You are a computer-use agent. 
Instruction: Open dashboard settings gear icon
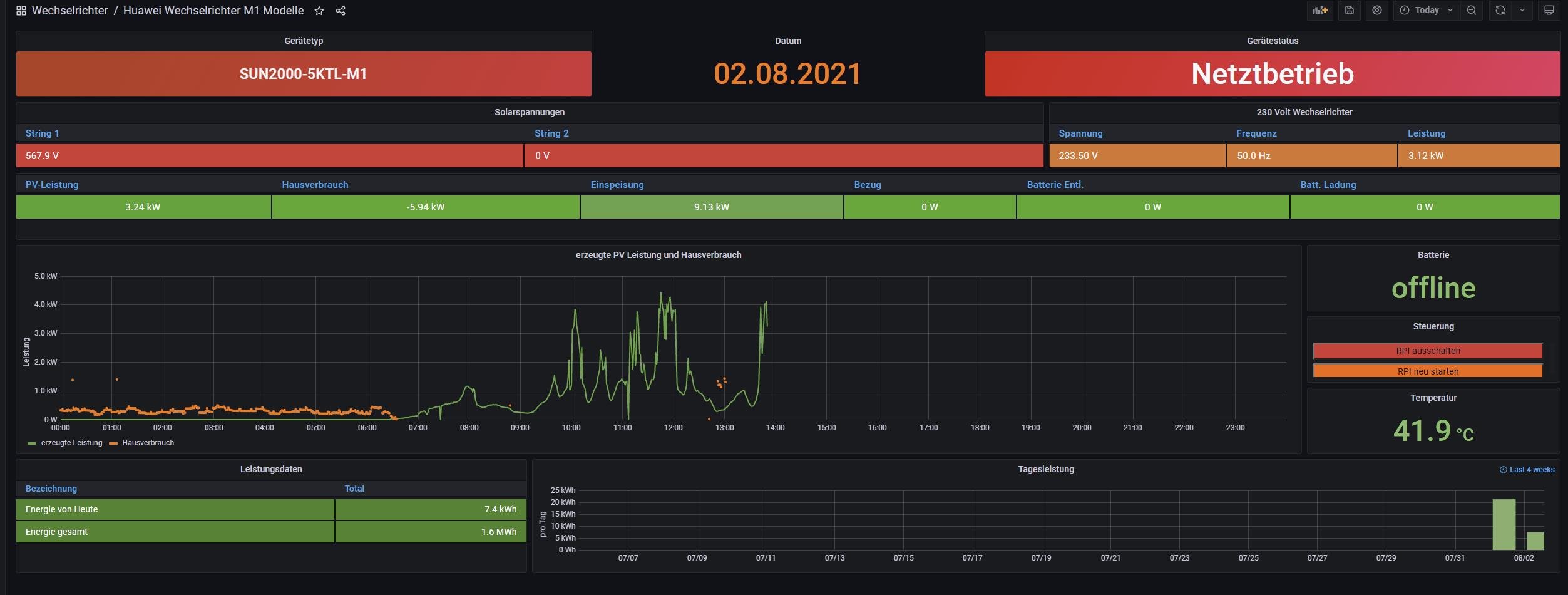1376,11
